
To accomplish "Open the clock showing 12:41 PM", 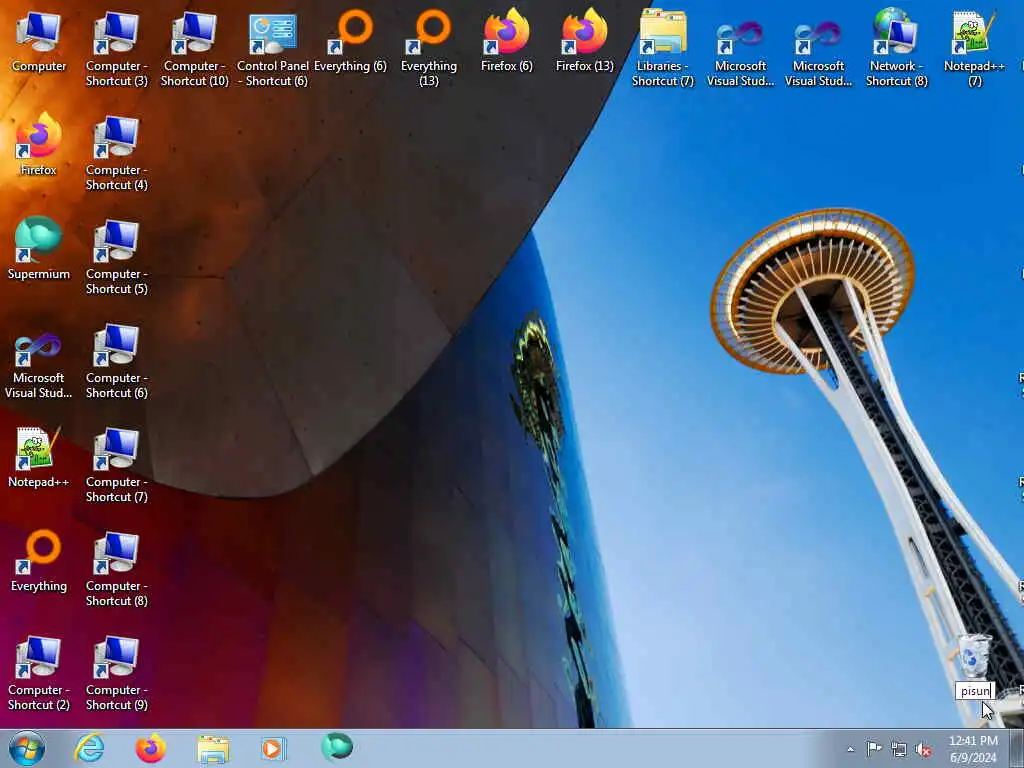I will pos(973,749).
